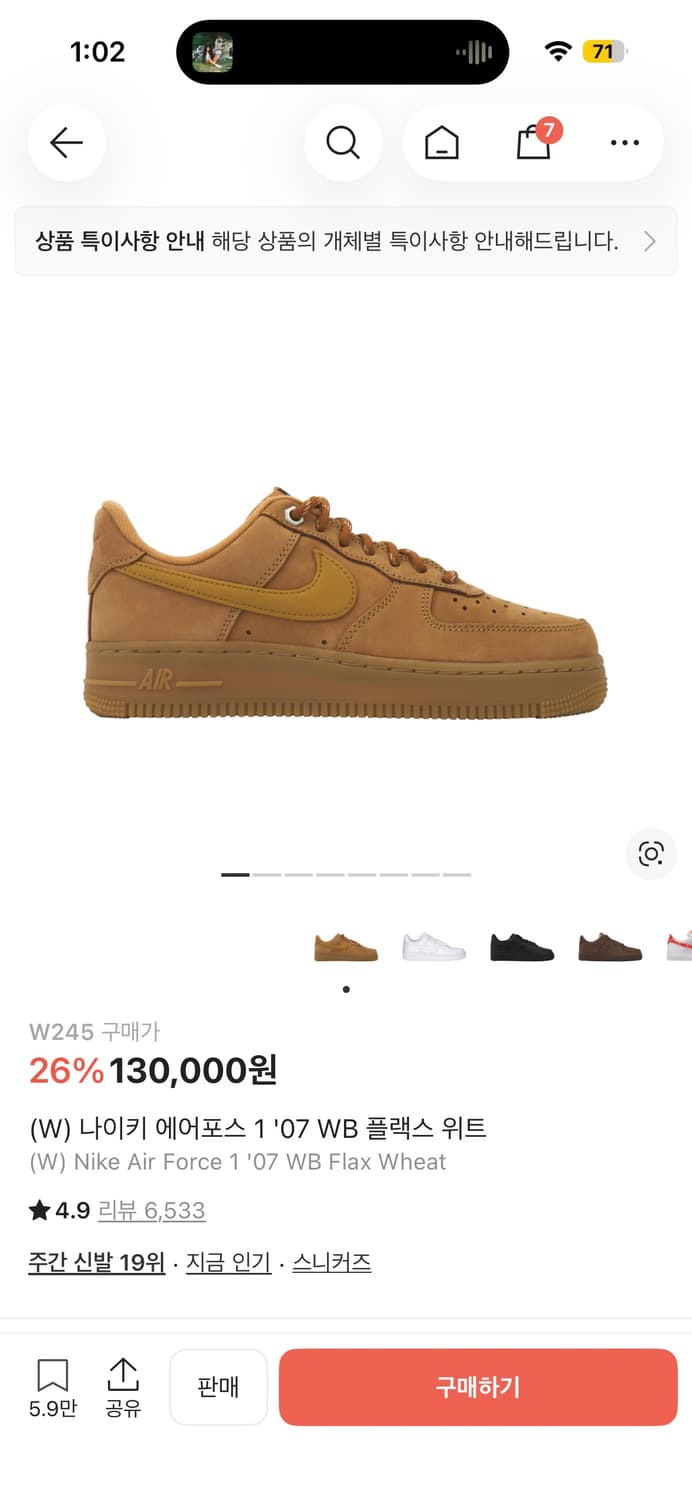
Task: Open the 리뷰 6,533 reviews link
Action: 152,1210
